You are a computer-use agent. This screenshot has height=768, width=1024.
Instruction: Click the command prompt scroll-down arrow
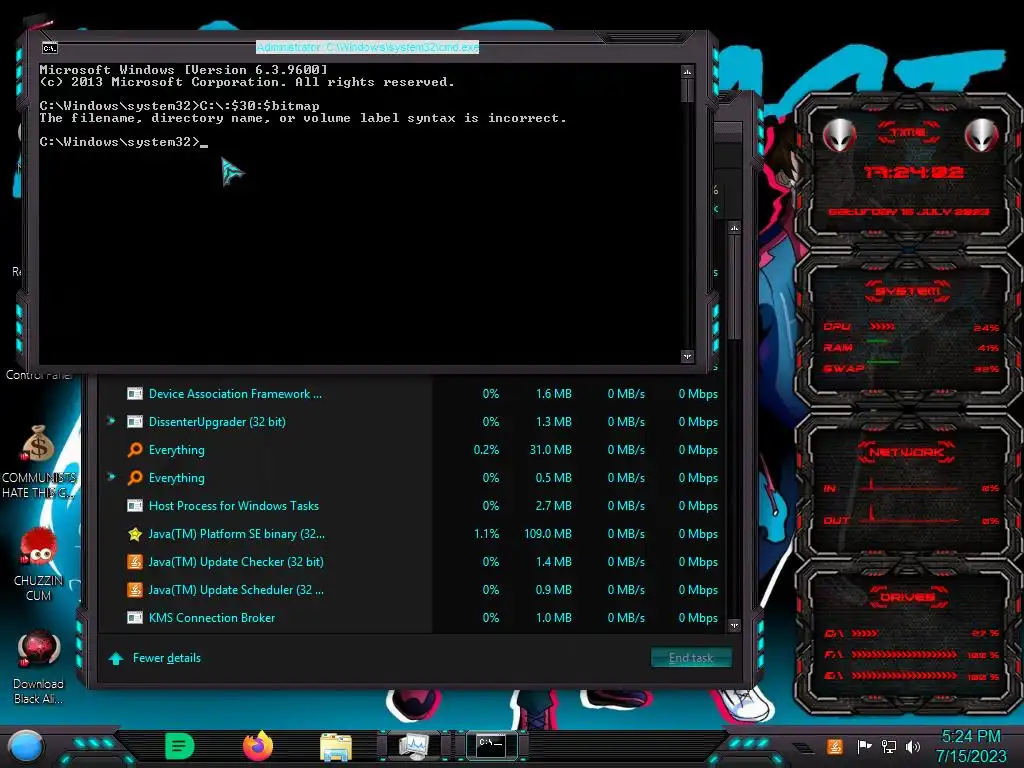[x=687, y=357]
